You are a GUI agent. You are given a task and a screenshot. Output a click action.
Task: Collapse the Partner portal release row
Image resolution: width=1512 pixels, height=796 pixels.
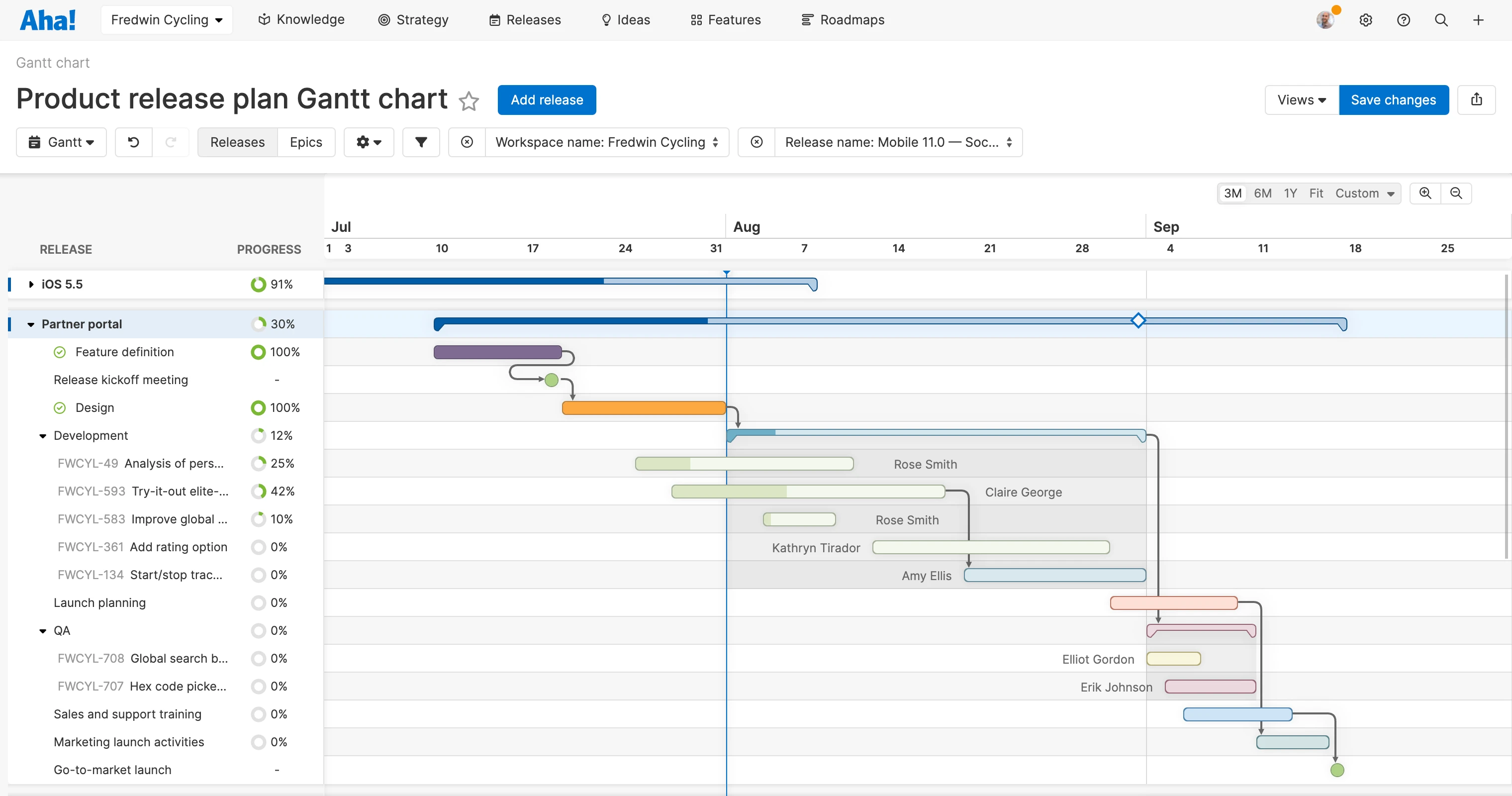[31, 323]
